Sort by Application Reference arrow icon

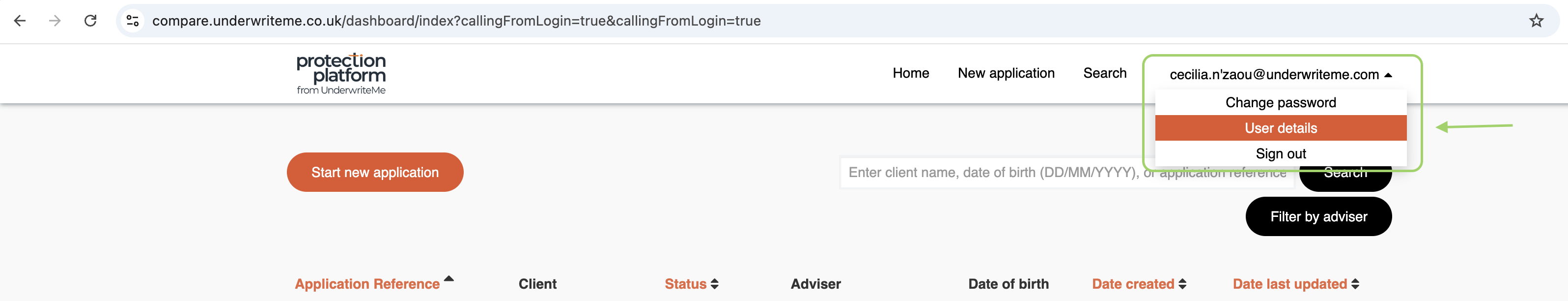point(448,278)
